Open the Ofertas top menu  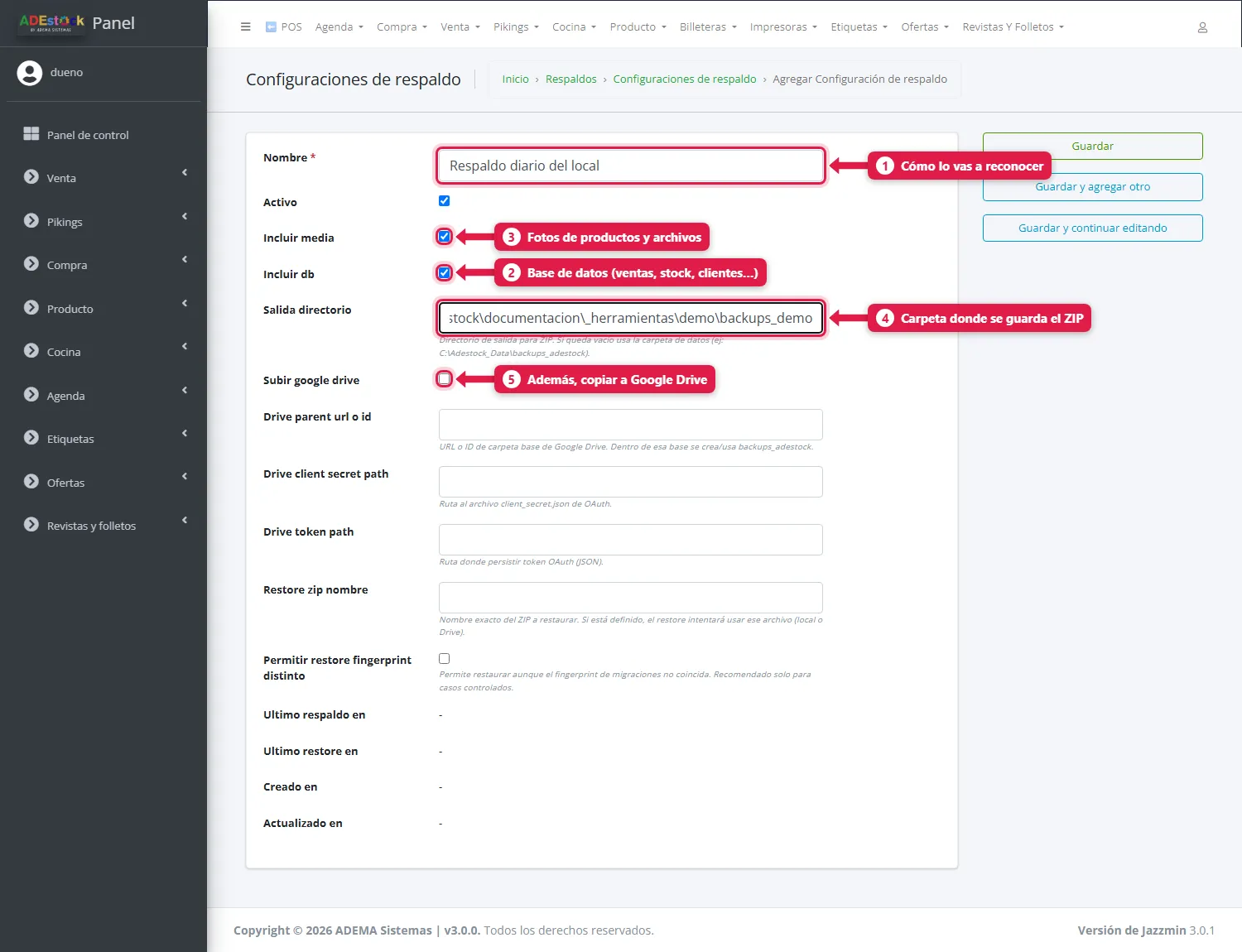point(925,26)
